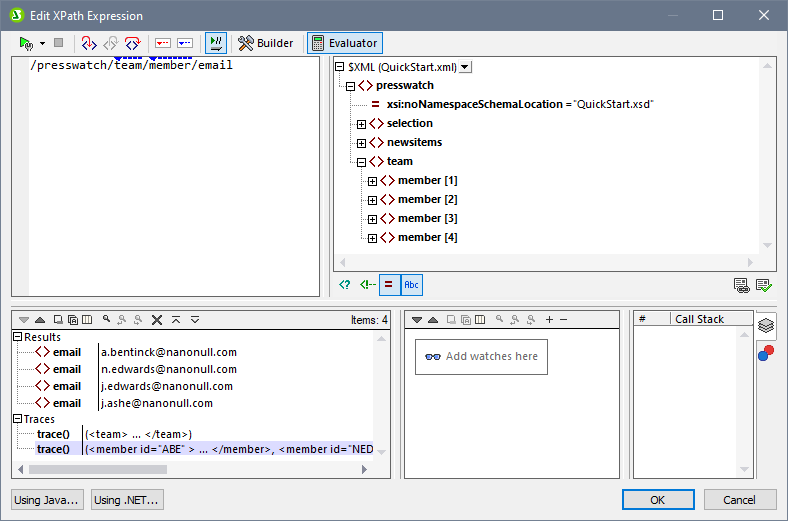
Task: Click the red breakpoint insert icon
Action: 163,43
